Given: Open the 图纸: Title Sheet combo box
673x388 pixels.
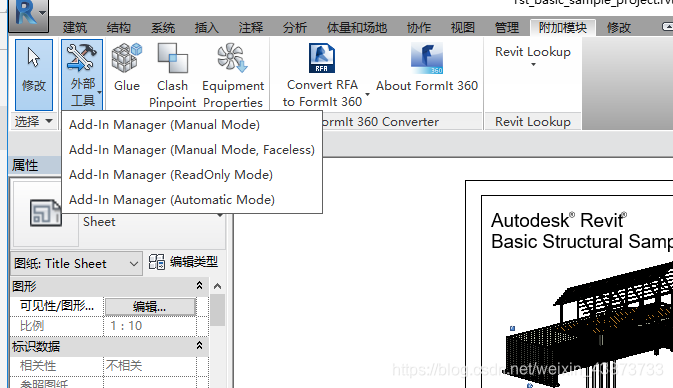Looking at the screenshot, I should (76, 264).
